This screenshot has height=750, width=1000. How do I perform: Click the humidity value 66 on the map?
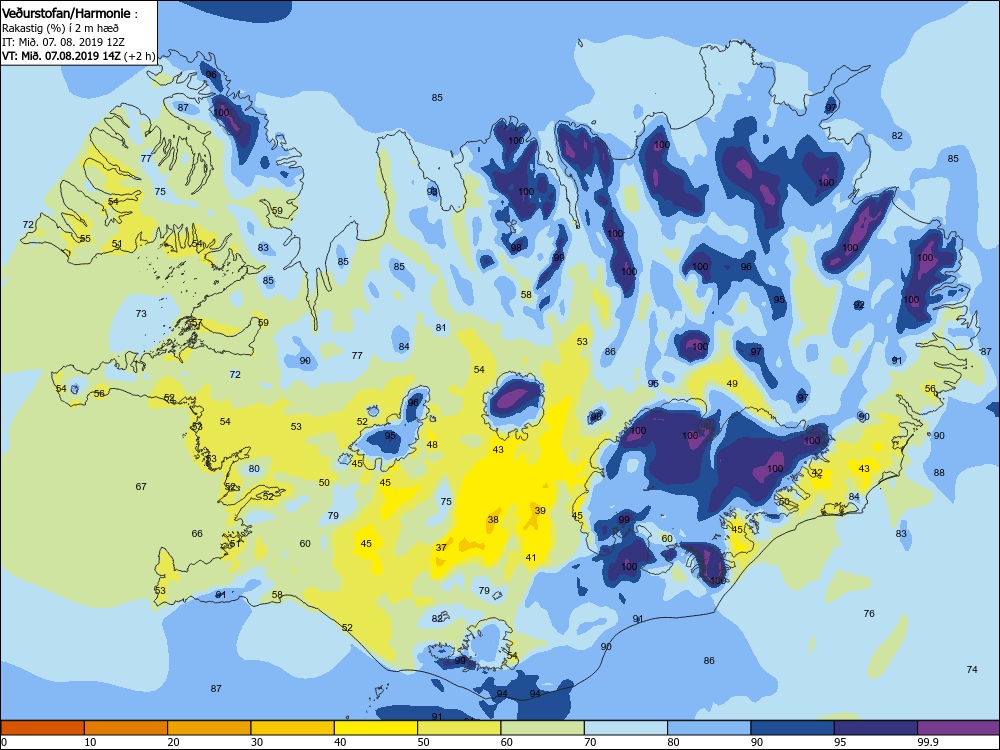coord(197,533)
